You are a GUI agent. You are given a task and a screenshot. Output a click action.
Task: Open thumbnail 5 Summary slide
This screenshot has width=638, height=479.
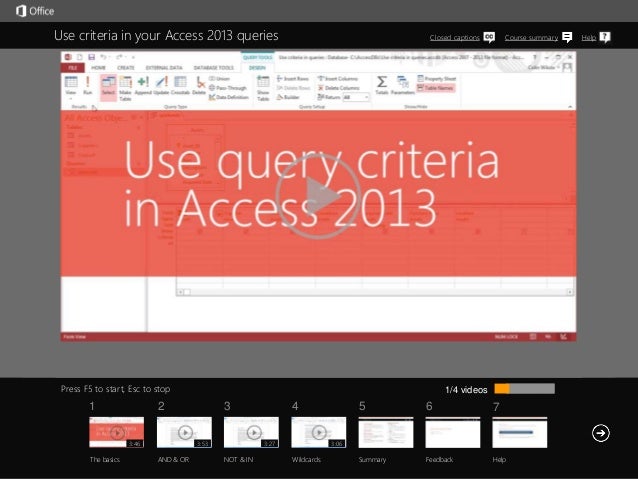[386, 432]
